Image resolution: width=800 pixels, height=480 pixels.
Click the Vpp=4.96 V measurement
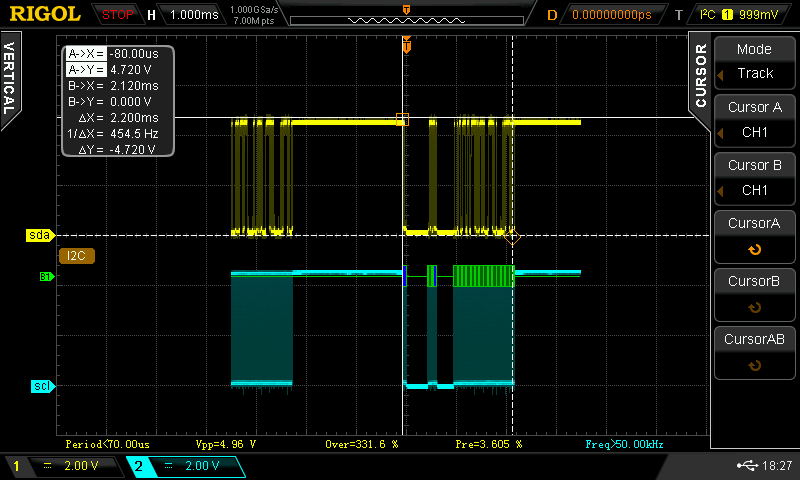[226, 444]
